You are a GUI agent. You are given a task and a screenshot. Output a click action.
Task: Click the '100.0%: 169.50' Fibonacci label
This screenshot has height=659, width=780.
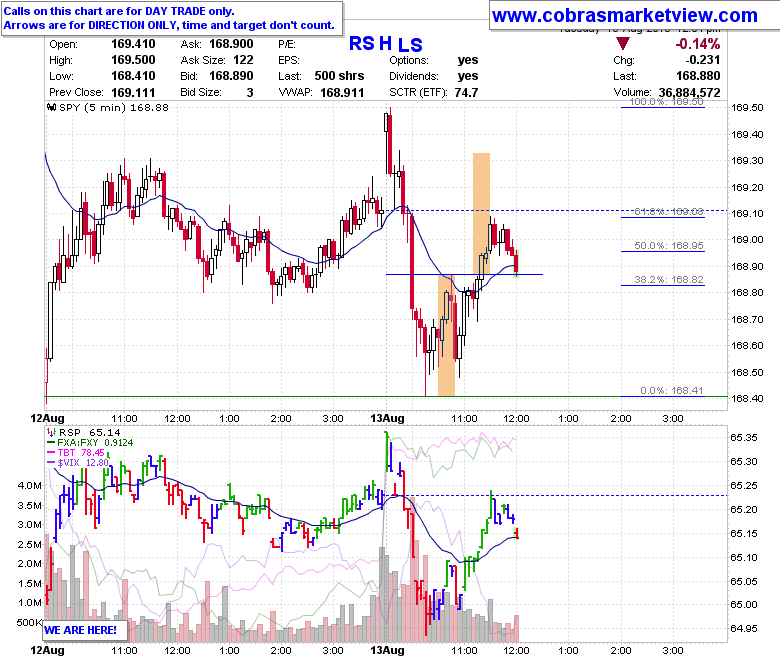pyautogui.click(x=667, y=102)
